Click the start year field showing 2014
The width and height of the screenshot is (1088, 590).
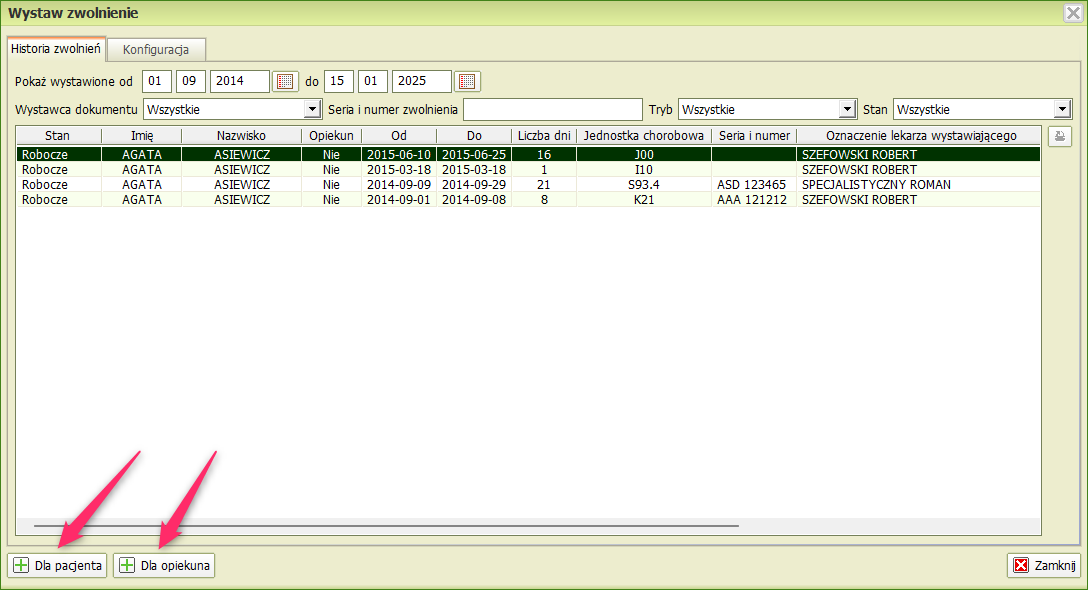[239, 82]
